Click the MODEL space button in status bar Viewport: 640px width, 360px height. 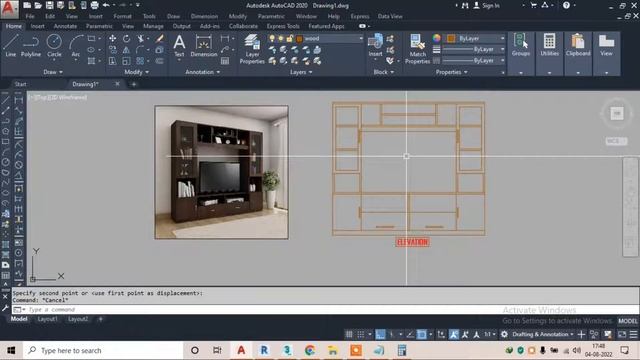627,321
